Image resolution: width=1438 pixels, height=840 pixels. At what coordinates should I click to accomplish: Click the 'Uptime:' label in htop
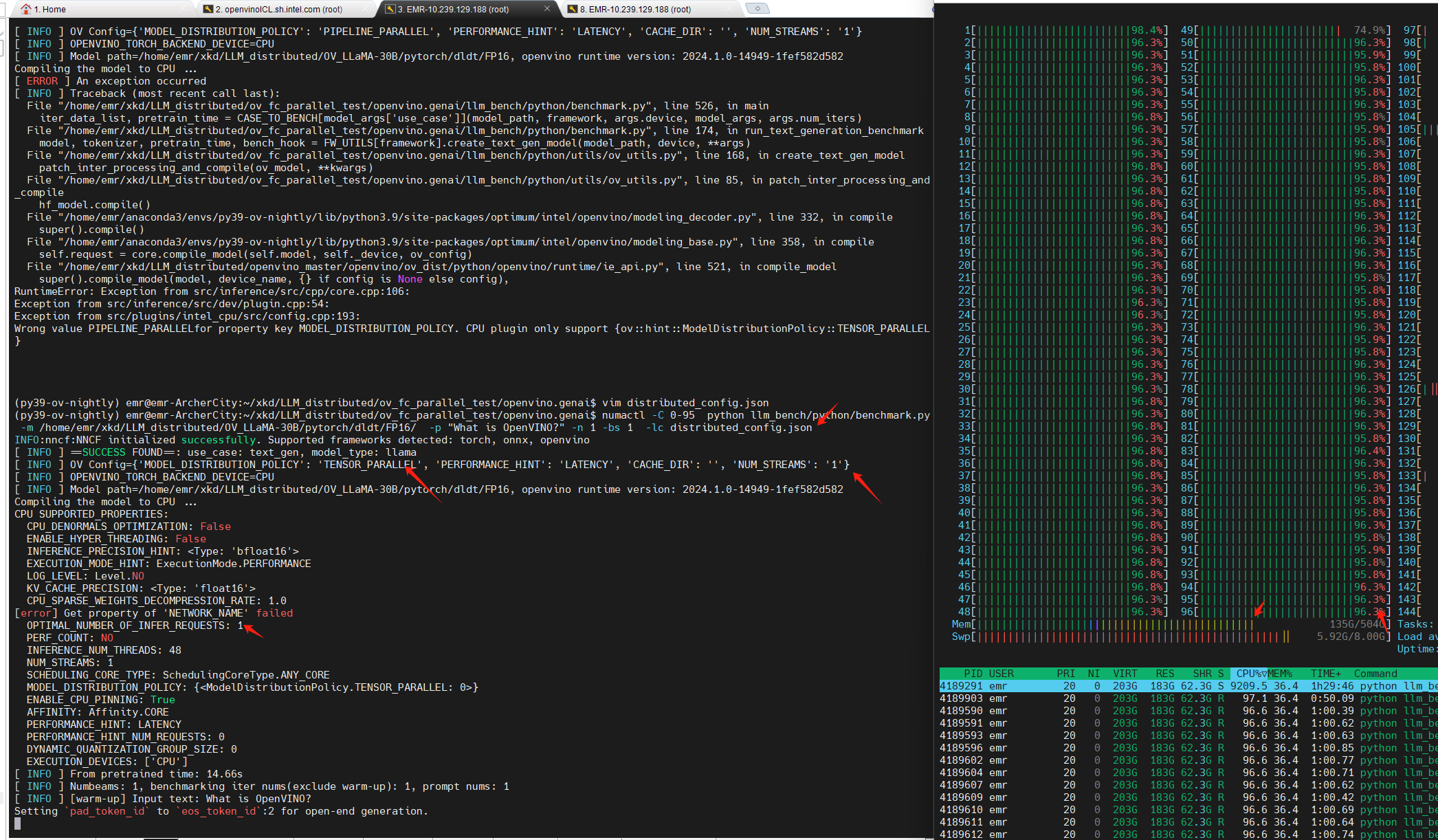click(1417, 649)
